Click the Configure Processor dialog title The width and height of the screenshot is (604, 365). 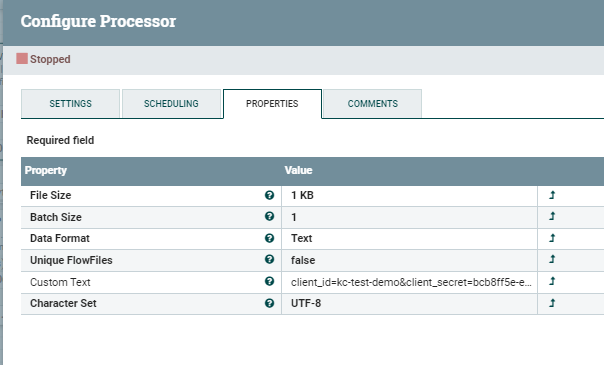tap(98, 22)
